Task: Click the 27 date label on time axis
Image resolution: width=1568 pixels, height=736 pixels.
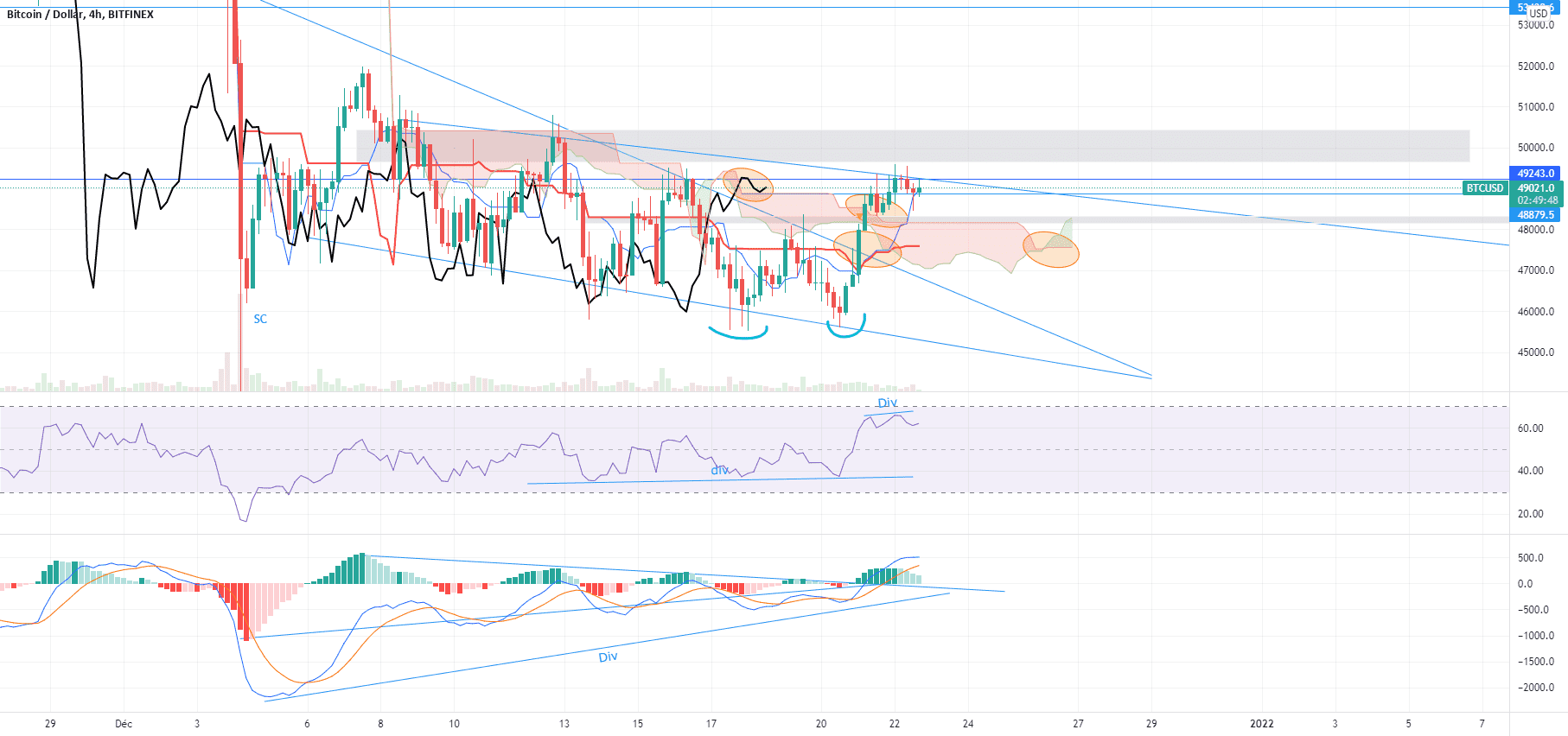Action: pos(1078,724)
